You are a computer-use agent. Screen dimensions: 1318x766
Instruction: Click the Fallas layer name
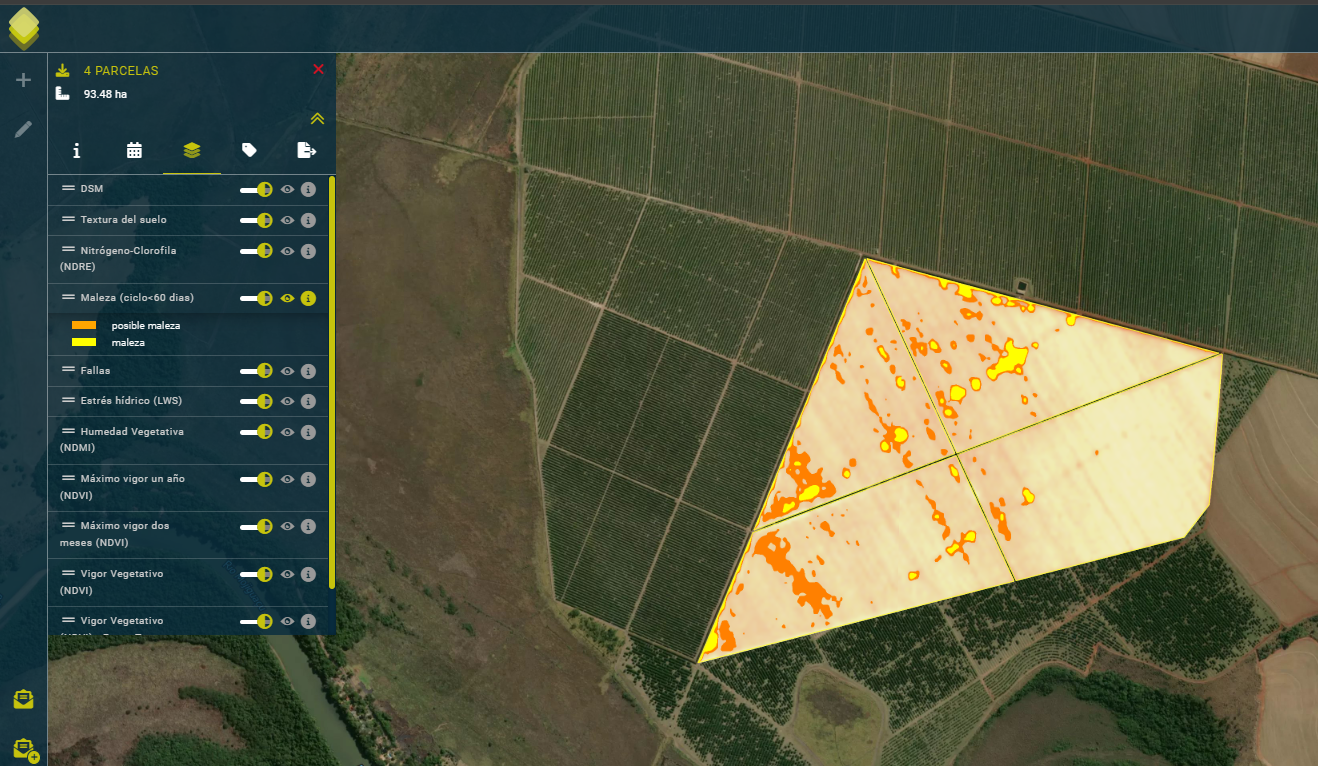(x=95, y=371)
